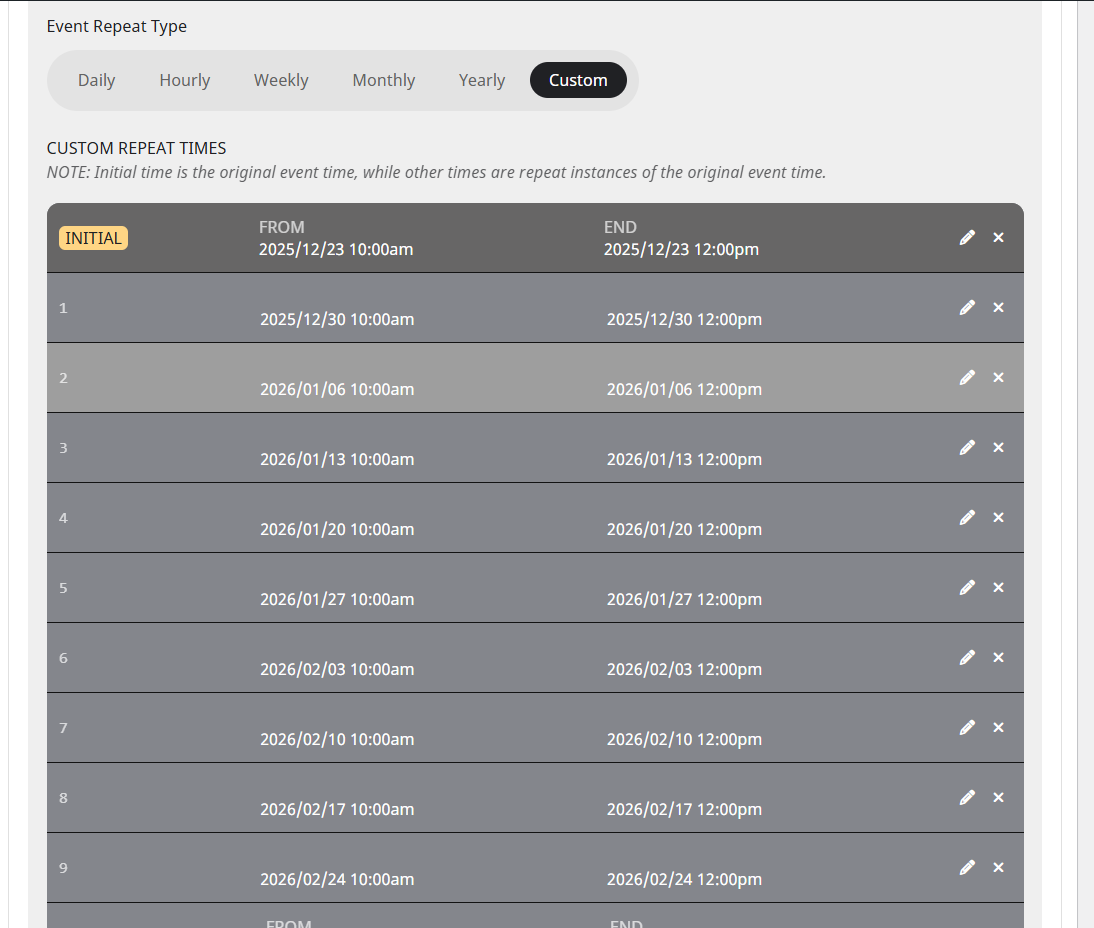Edit the INITIAL event time with pencil icon
Viewport: 1094px width, 928px height.
967,237
